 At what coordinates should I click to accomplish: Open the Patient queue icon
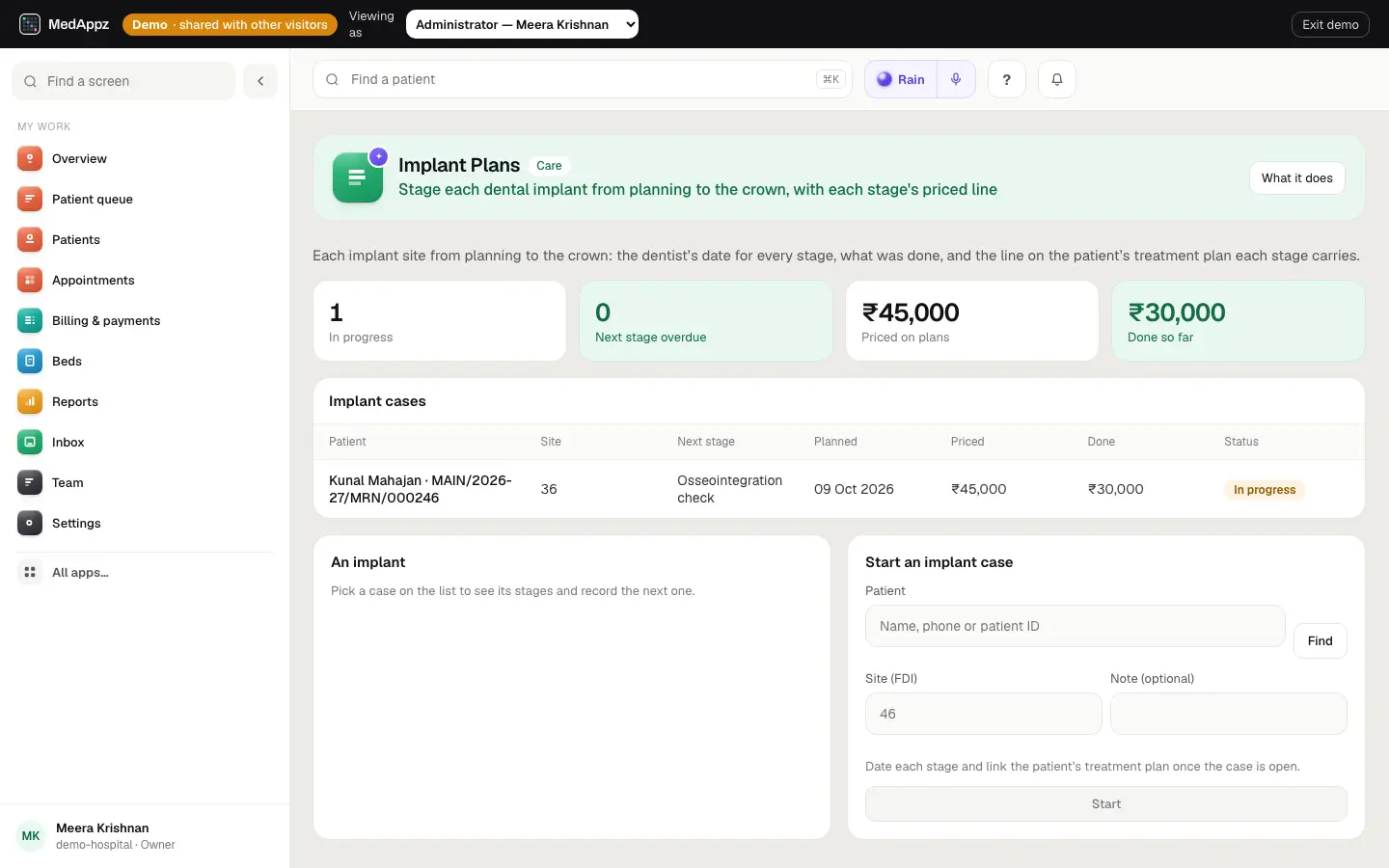(30, 200)
